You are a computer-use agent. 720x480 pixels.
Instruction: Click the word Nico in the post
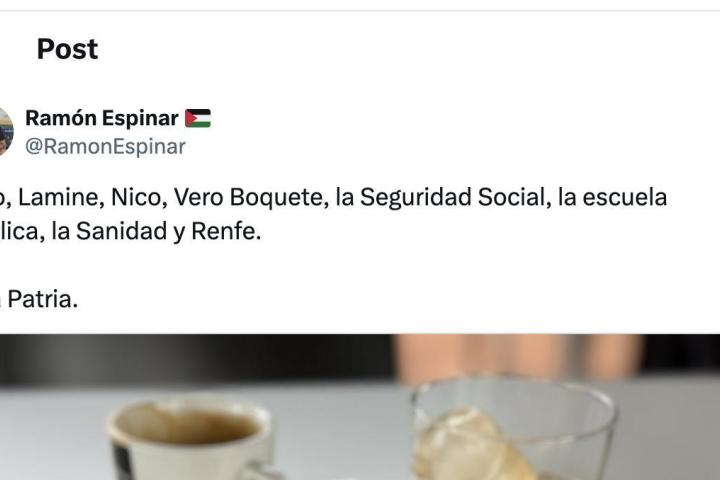click(x=136, y=198)
